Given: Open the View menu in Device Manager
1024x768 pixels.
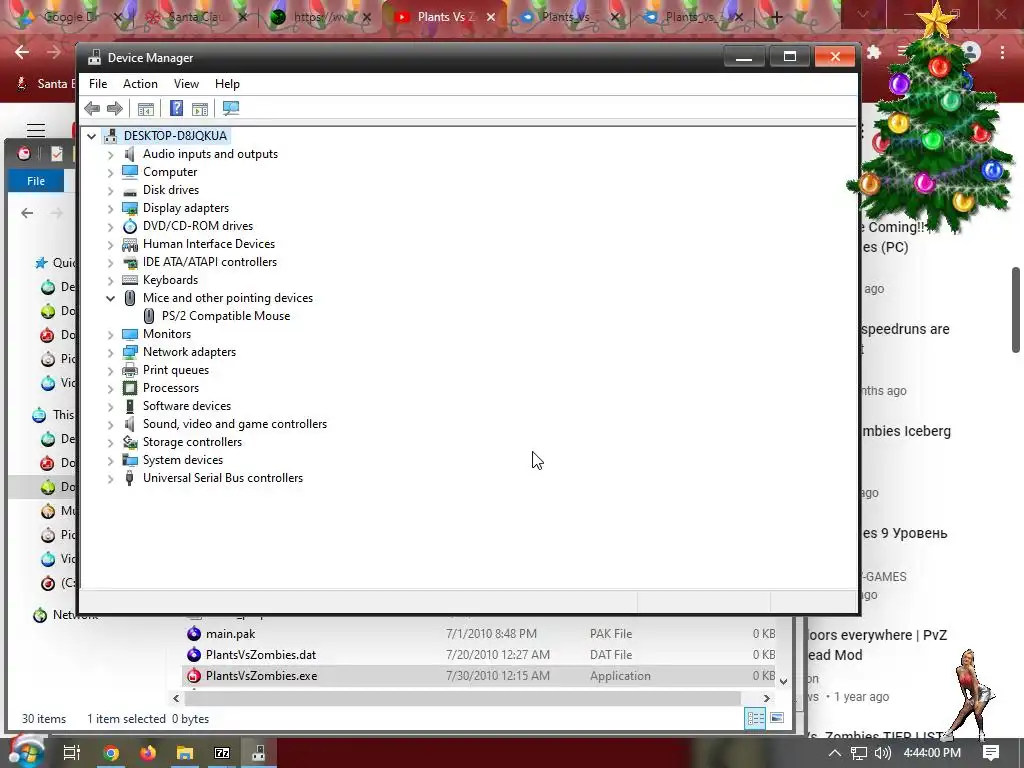Looking at the screenshot, I should click(186, 84).
